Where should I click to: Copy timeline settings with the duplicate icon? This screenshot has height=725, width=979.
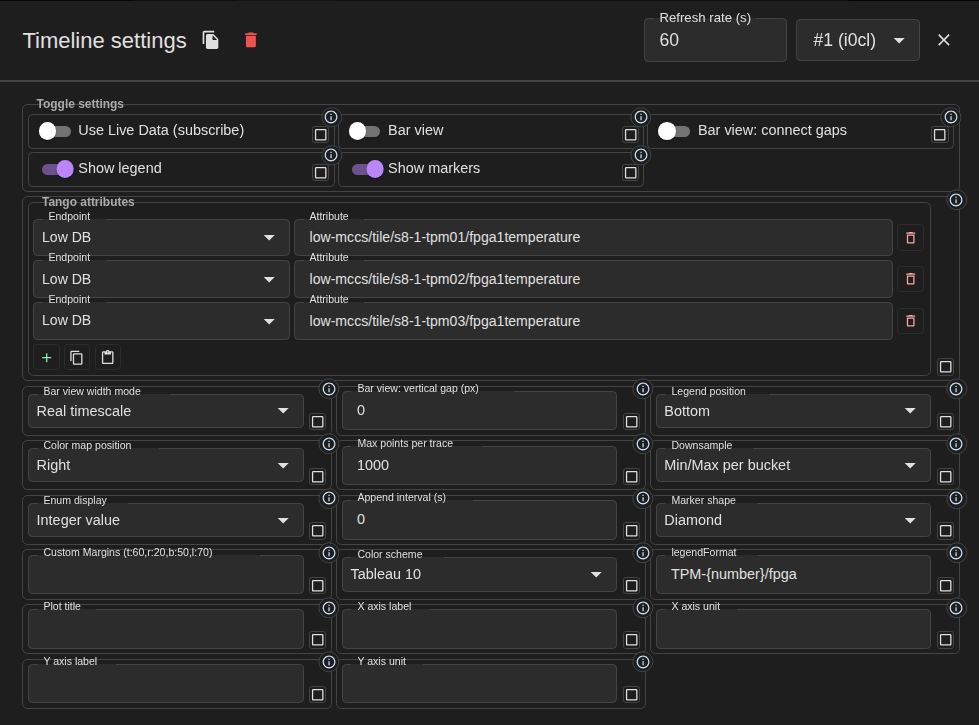(x=211, y=40)
